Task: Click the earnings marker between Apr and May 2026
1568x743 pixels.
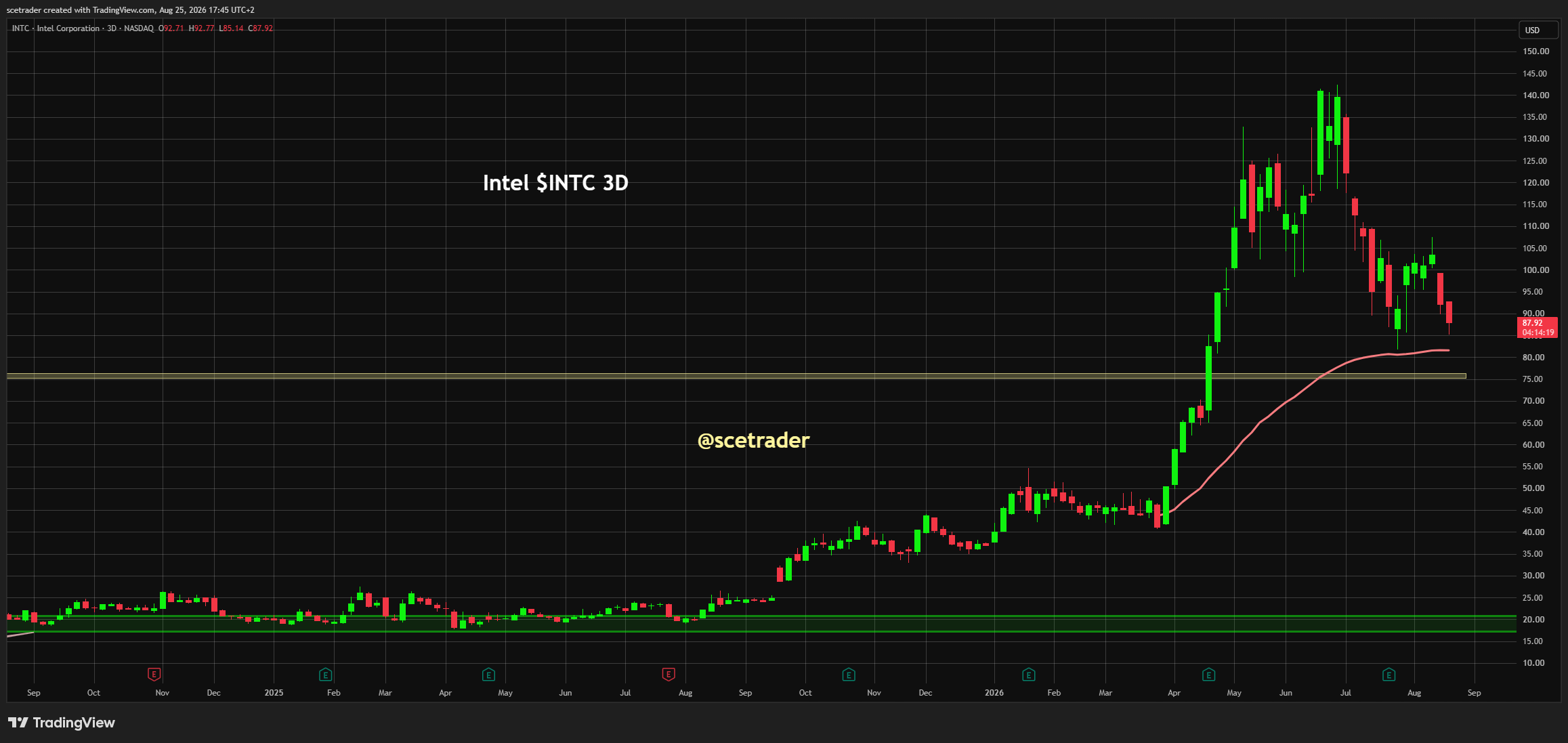Action: click(1208, 674)
